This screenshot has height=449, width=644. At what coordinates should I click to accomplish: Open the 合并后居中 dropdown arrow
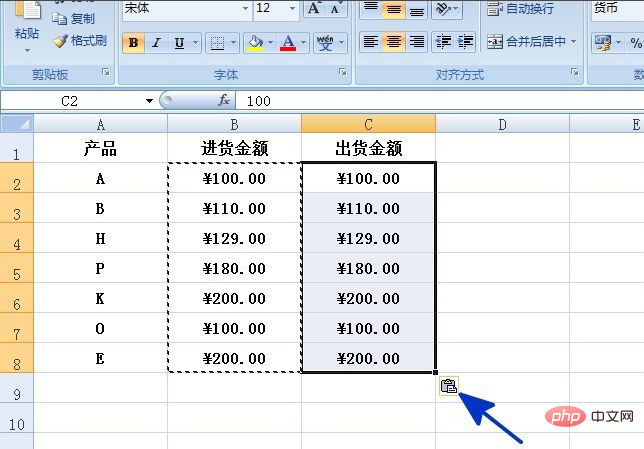pos(573,41)
